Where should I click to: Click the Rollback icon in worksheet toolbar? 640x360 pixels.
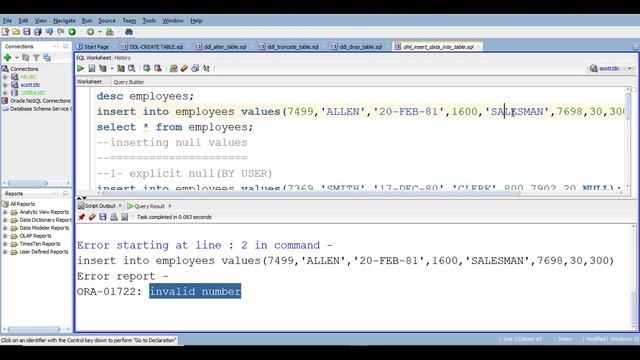click(158, 68)
